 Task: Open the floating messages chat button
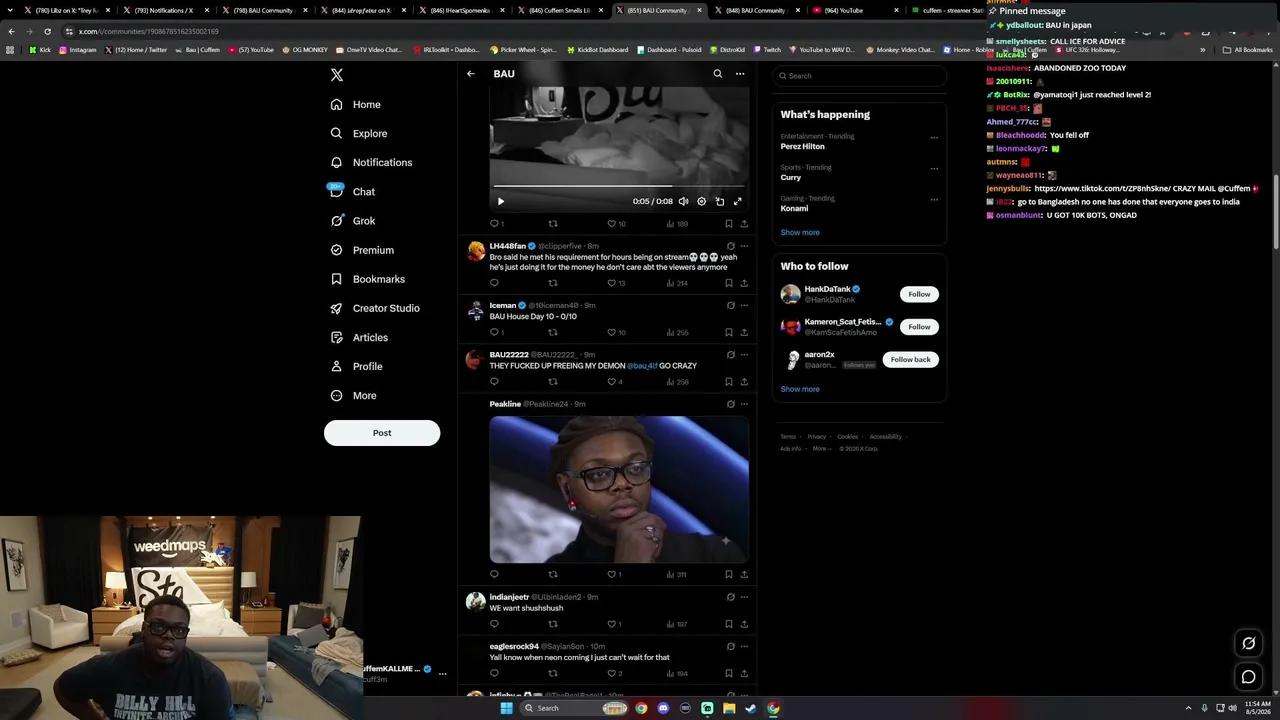coord(1248,677)
